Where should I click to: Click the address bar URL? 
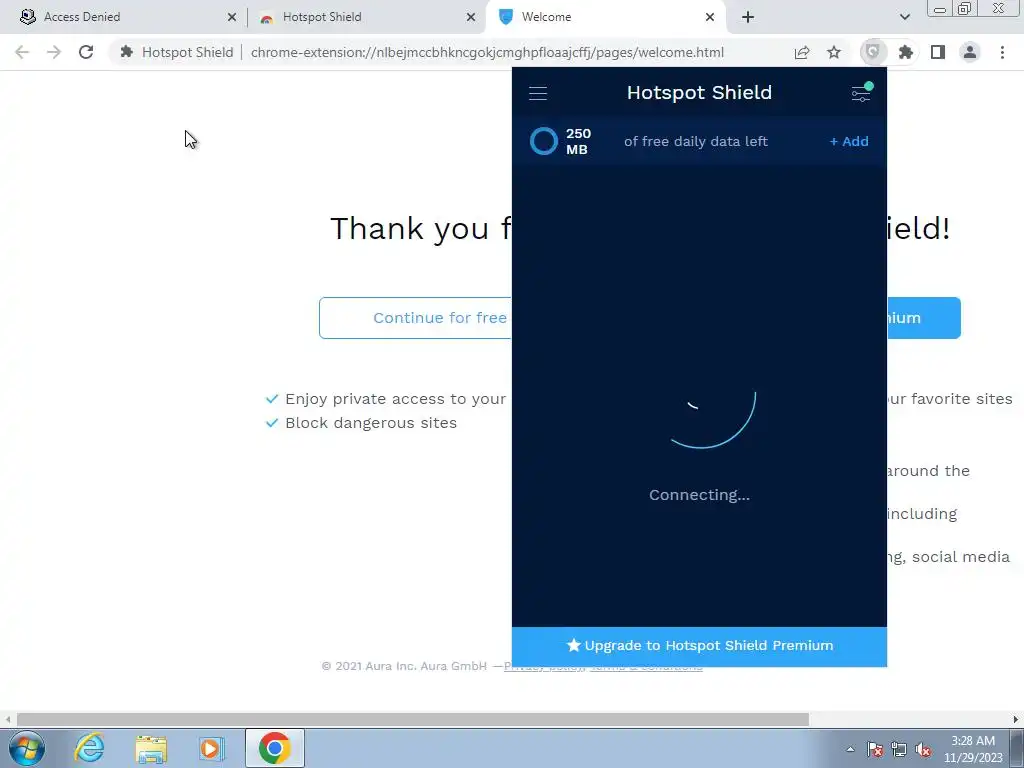[487, 52]
